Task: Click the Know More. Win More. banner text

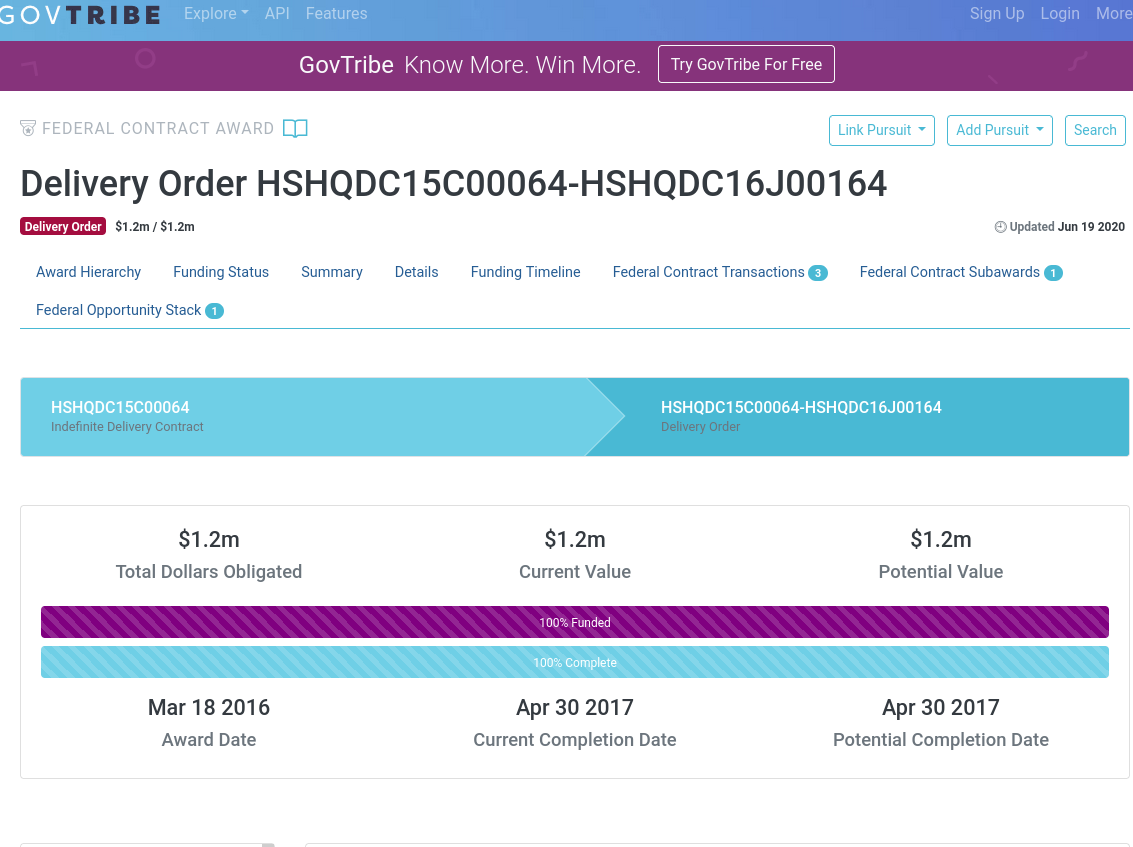Action: tap(522, 65)
